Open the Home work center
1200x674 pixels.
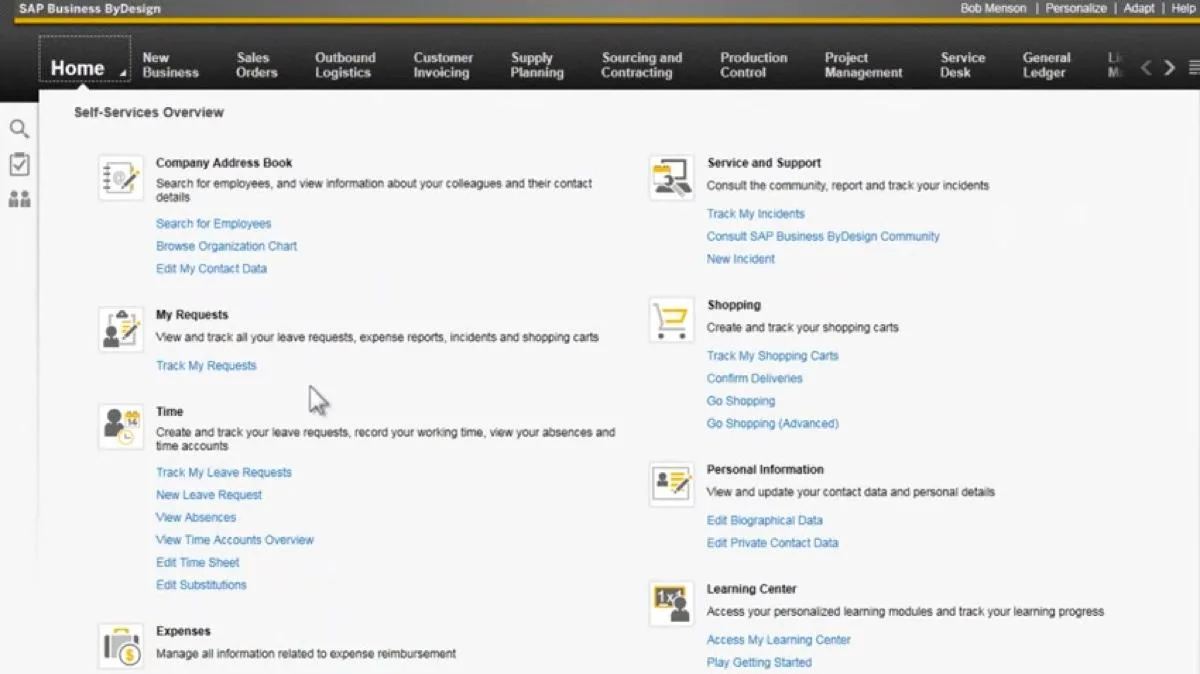coord(78,68)
